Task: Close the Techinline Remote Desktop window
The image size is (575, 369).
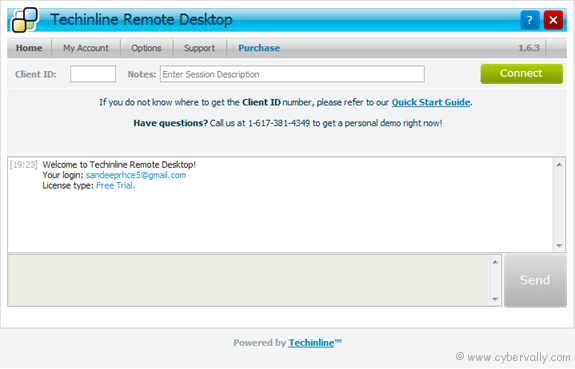Action: tap(553, 20)
